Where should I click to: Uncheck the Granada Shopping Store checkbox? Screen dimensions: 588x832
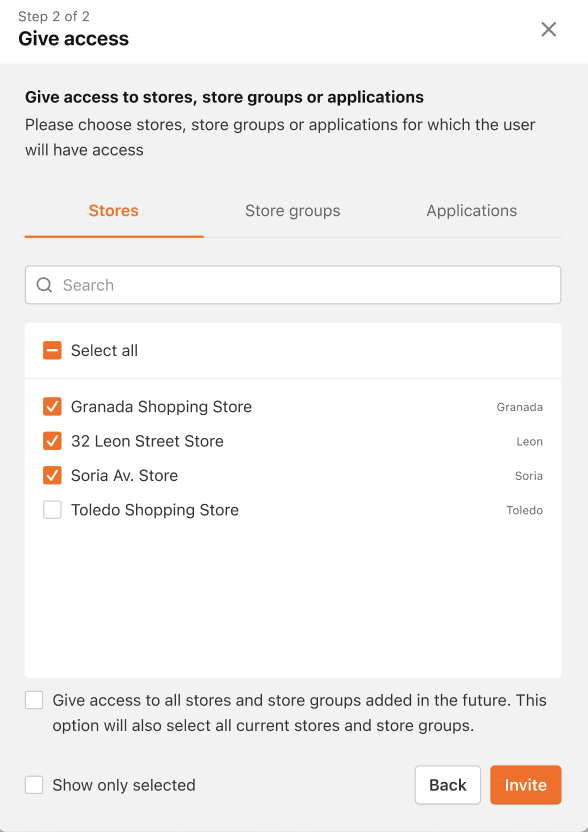pos(52,406)
